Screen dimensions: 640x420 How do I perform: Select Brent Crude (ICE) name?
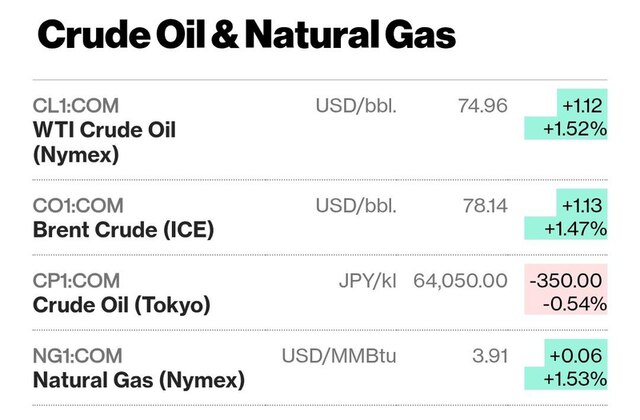pyautogui.click(x=123, y=229)
